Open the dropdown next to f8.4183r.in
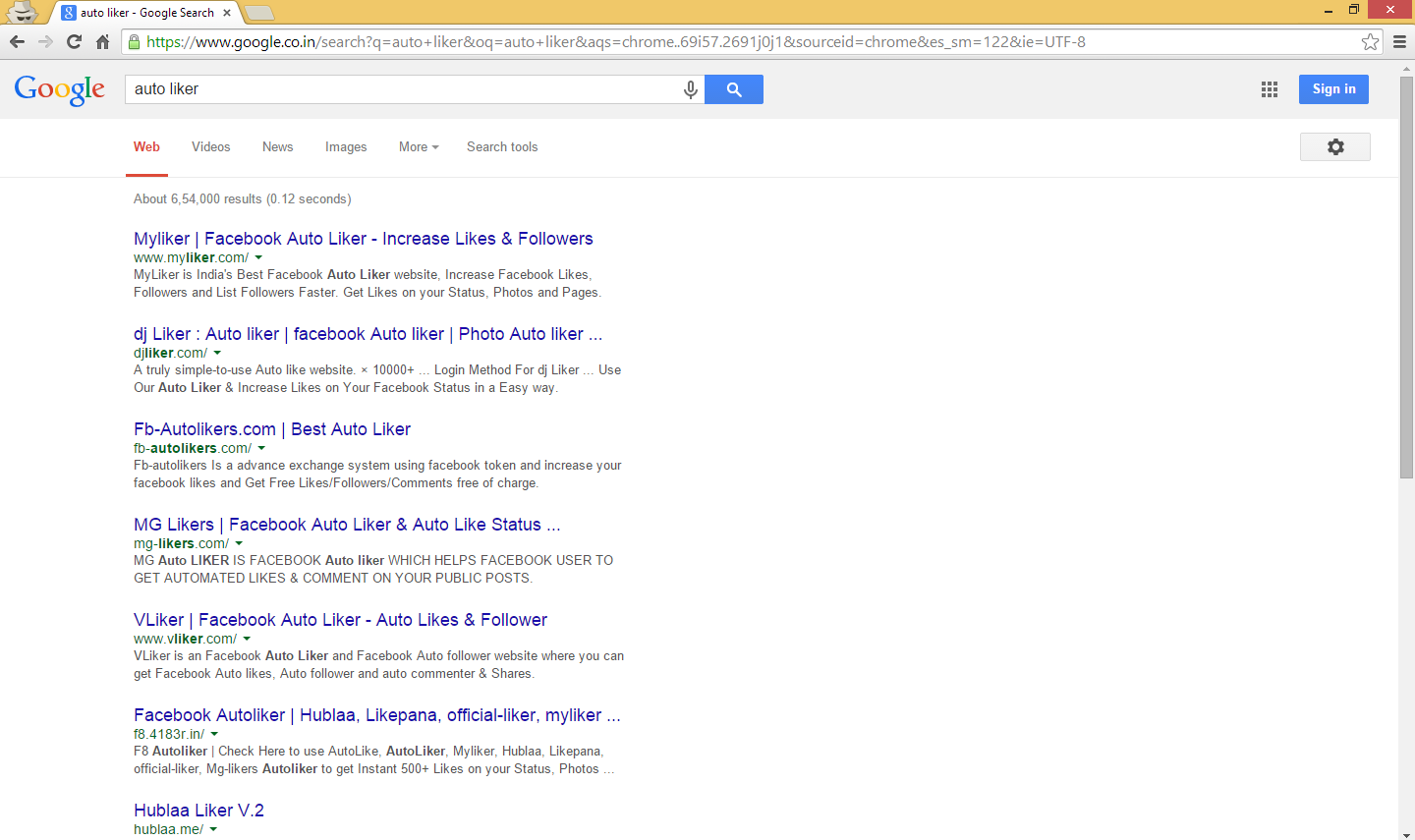The height and width of the screenshot is (840, 1415). tap(214, 735)
